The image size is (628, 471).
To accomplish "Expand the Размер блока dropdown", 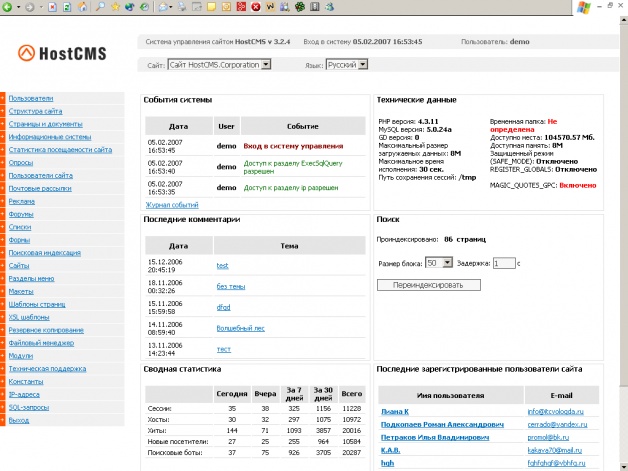I will 438,263.
